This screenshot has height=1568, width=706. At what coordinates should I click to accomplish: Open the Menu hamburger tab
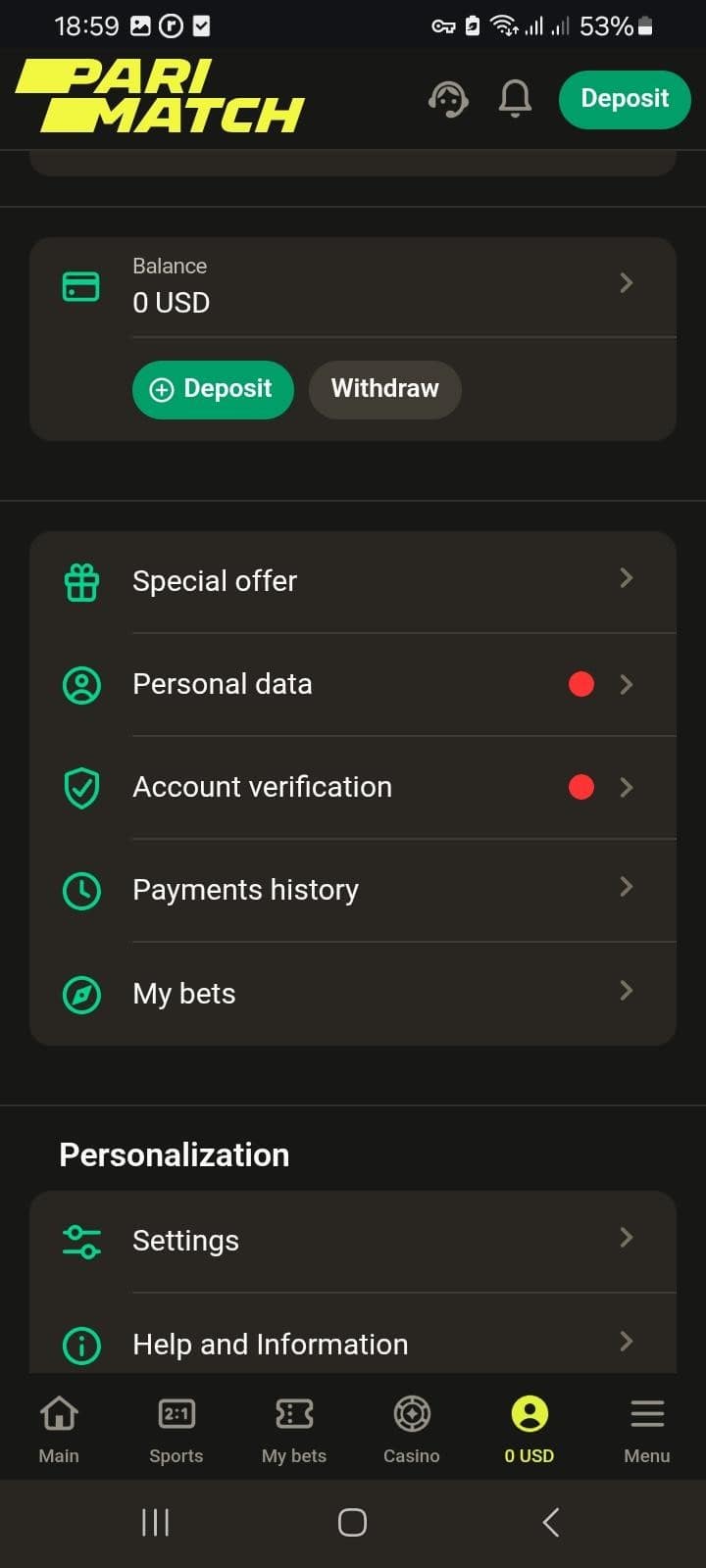tap(647, 1429)
